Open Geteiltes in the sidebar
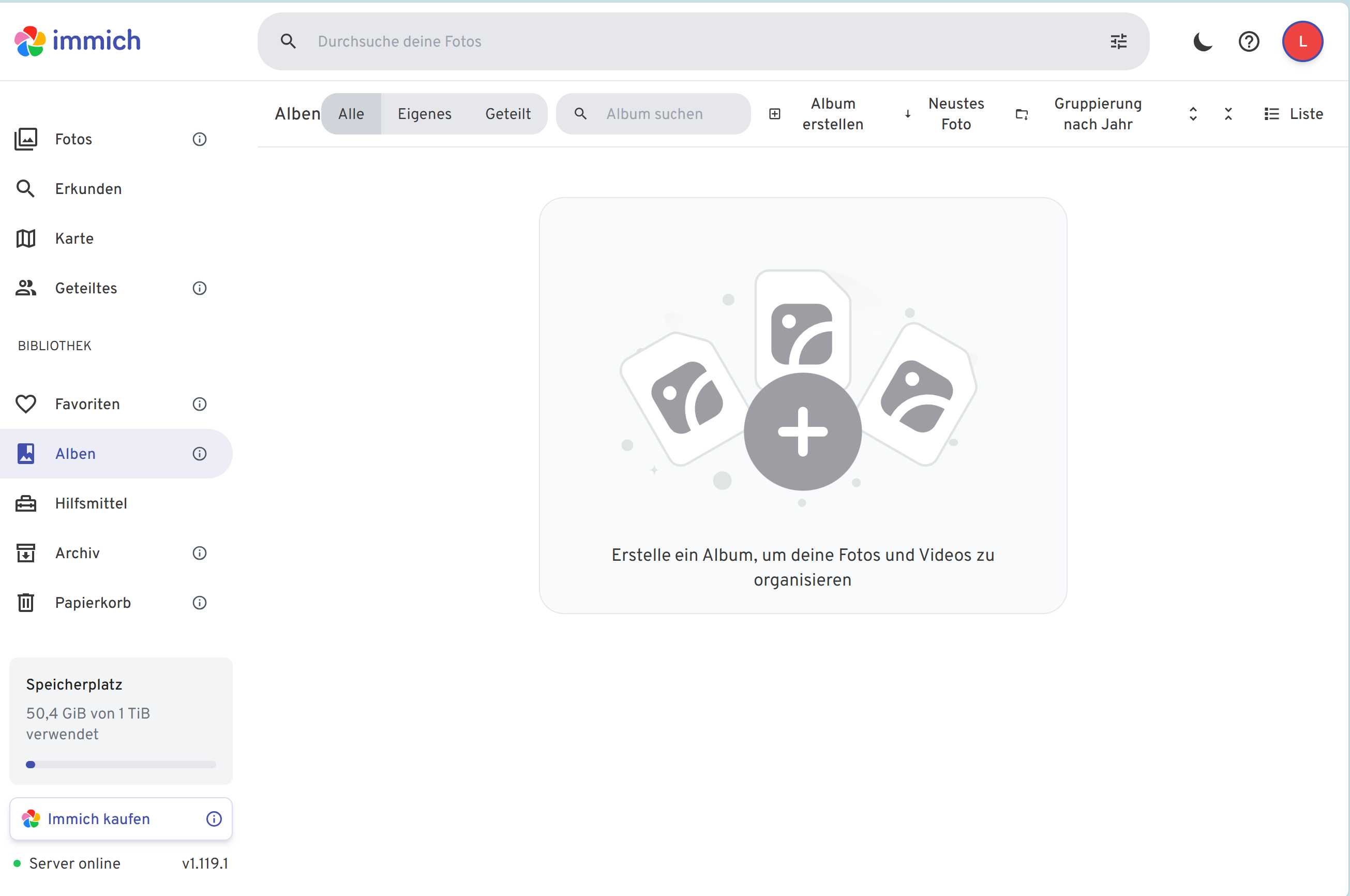Image resolution: width=1350 pixels, height=896 pixels. pos(116,288)
